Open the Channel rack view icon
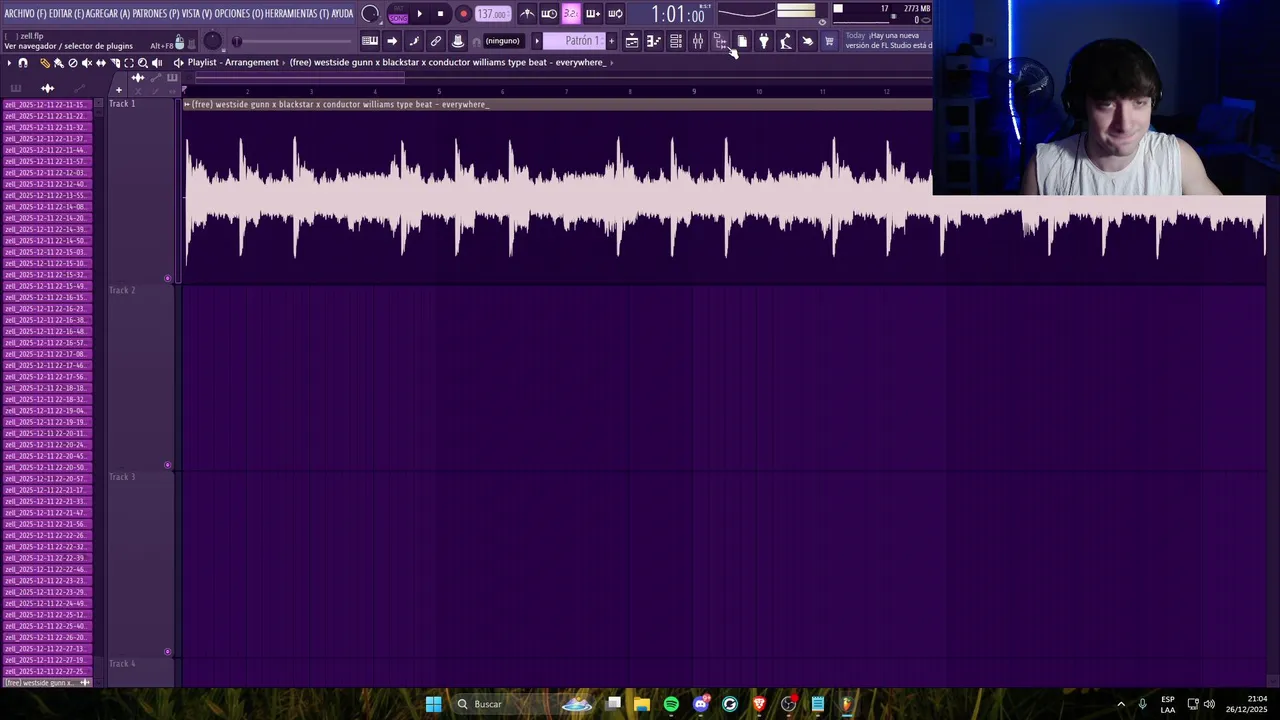 676,41
